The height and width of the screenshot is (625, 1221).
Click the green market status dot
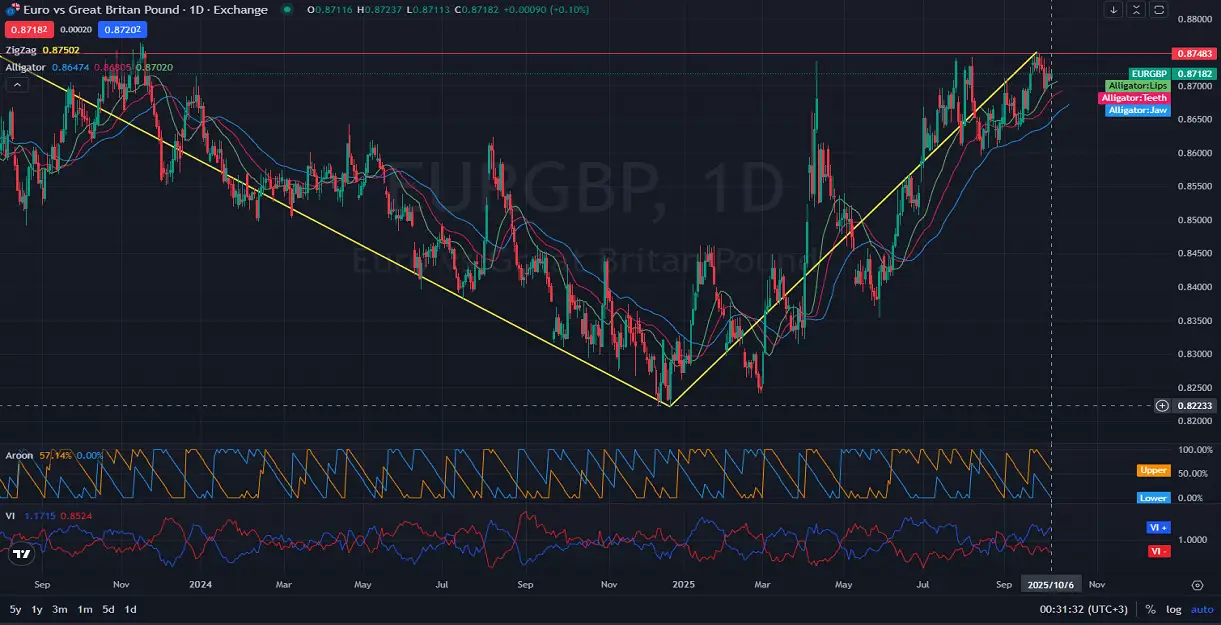coord(287,10)
